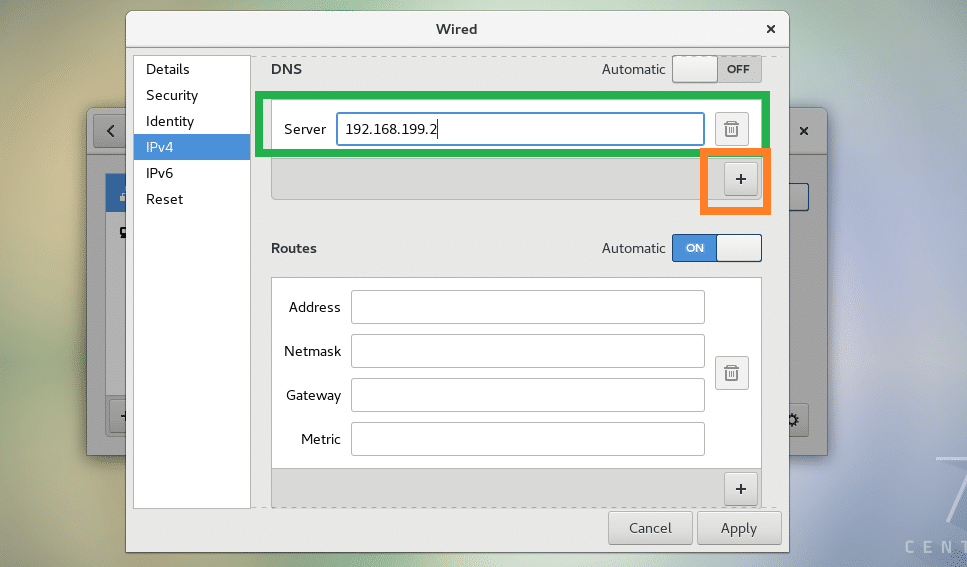The height and width of the screenshot is (567, 967).
Task: Go to the Reset section
Action: pyautogui.click(x=165, y=199)
